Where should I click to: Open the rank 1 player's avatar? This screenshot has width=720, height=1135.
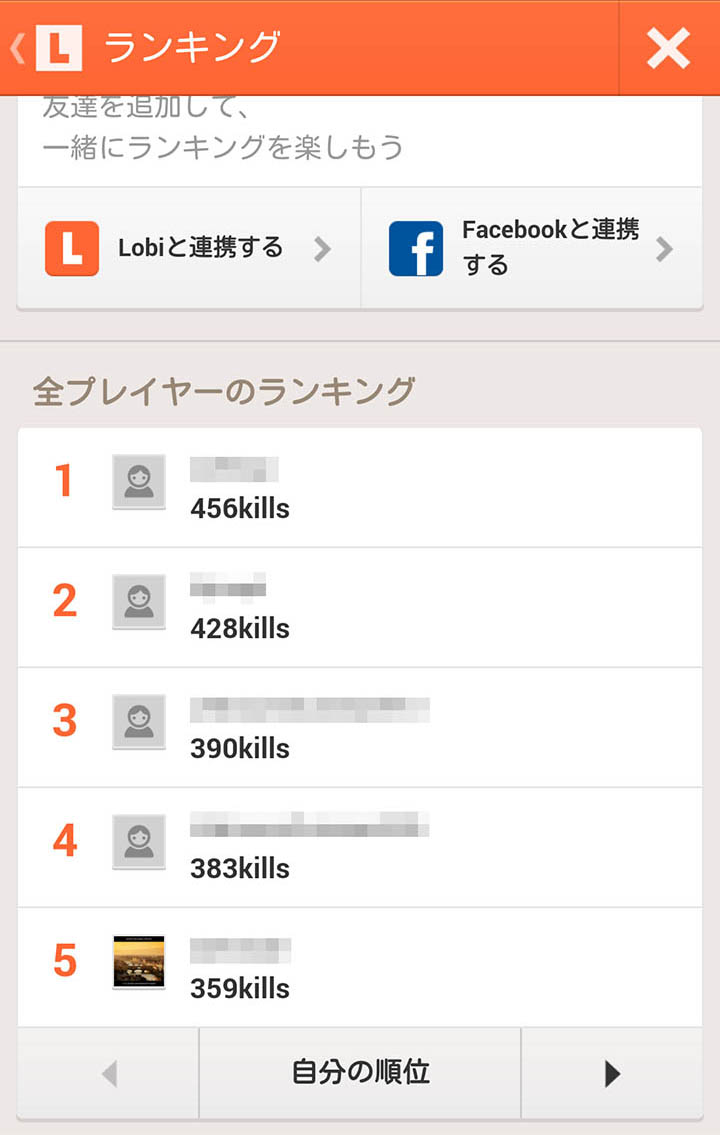click(x=139, y=482)
